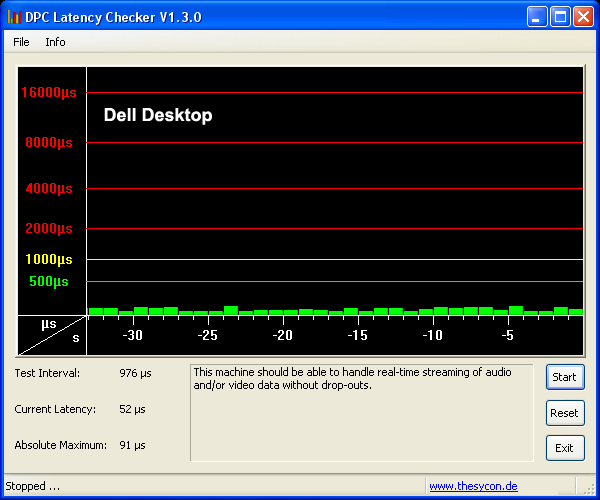Click the 16000µs axis label
Image resolution: width=600 pixels, height=500 pixels.
coord(49,92)
